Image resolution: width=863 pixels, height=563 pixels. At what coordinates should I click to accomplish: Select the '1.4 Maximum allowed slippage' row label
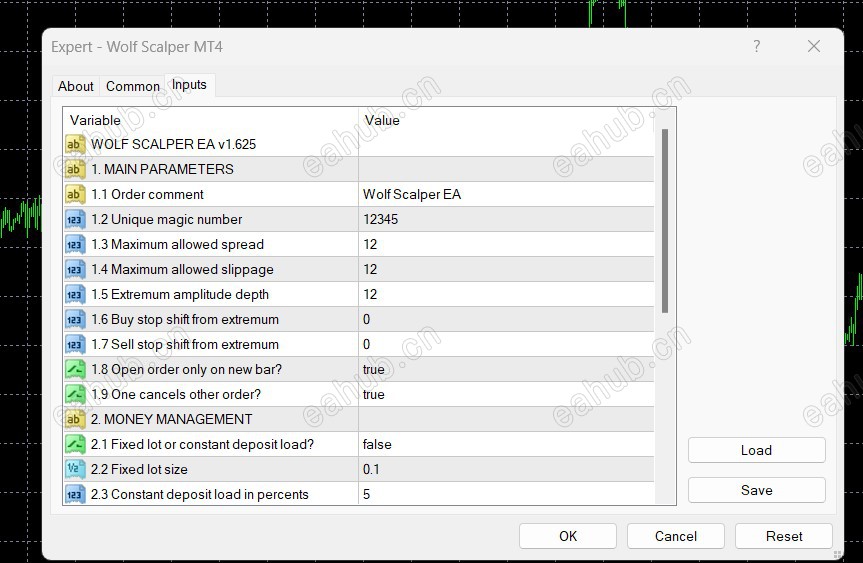coord(183,269)
